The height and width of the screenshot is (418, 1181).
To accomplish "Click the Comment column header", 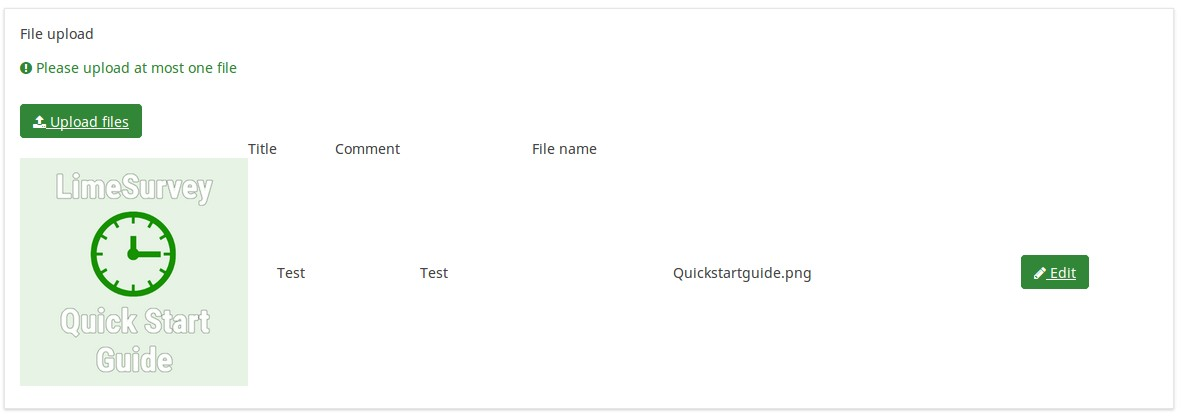I will coord(367,149).
